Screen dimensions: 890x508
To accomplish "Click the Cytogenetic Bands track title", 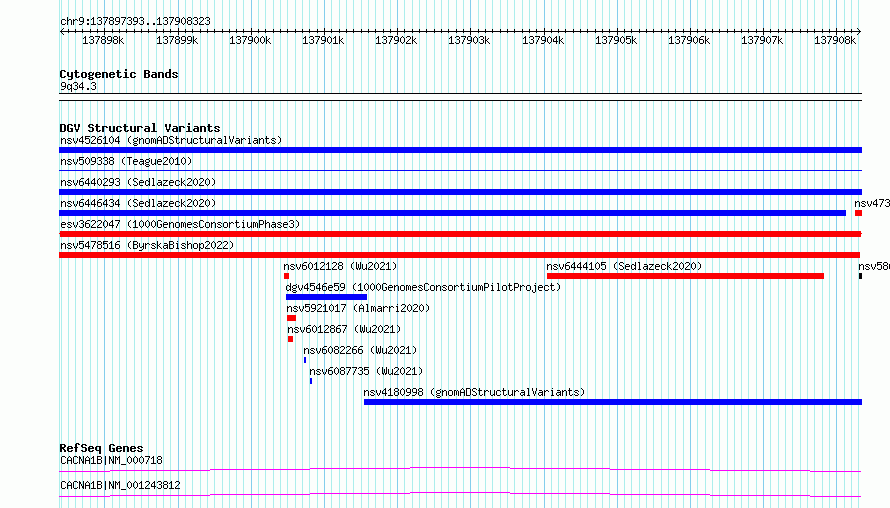I will (x=119, y=74).
